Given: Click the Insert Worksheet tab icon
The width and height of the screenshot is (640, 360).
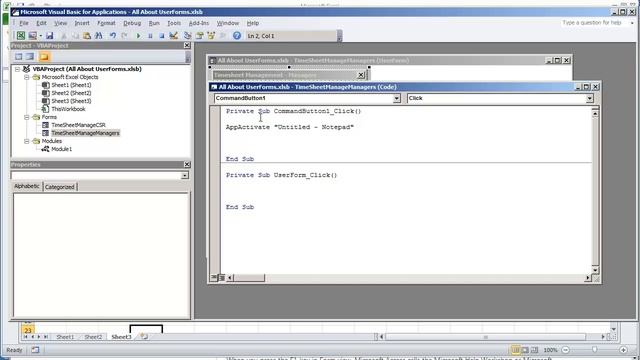Looking at the screenshot, I should pos(144,337).
